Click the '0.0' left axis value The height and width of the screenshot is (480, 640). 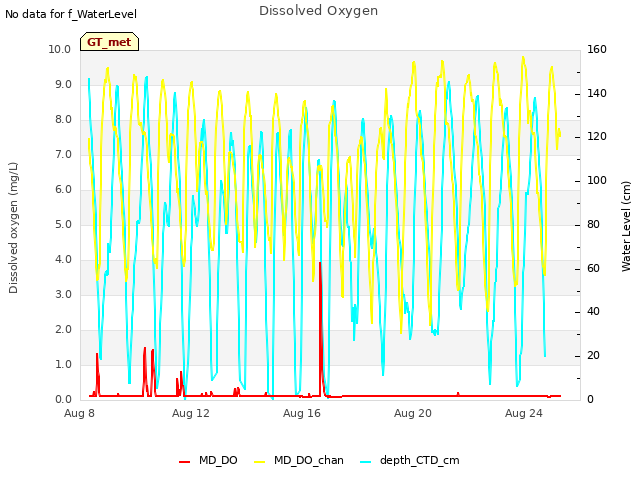point(63,400)
